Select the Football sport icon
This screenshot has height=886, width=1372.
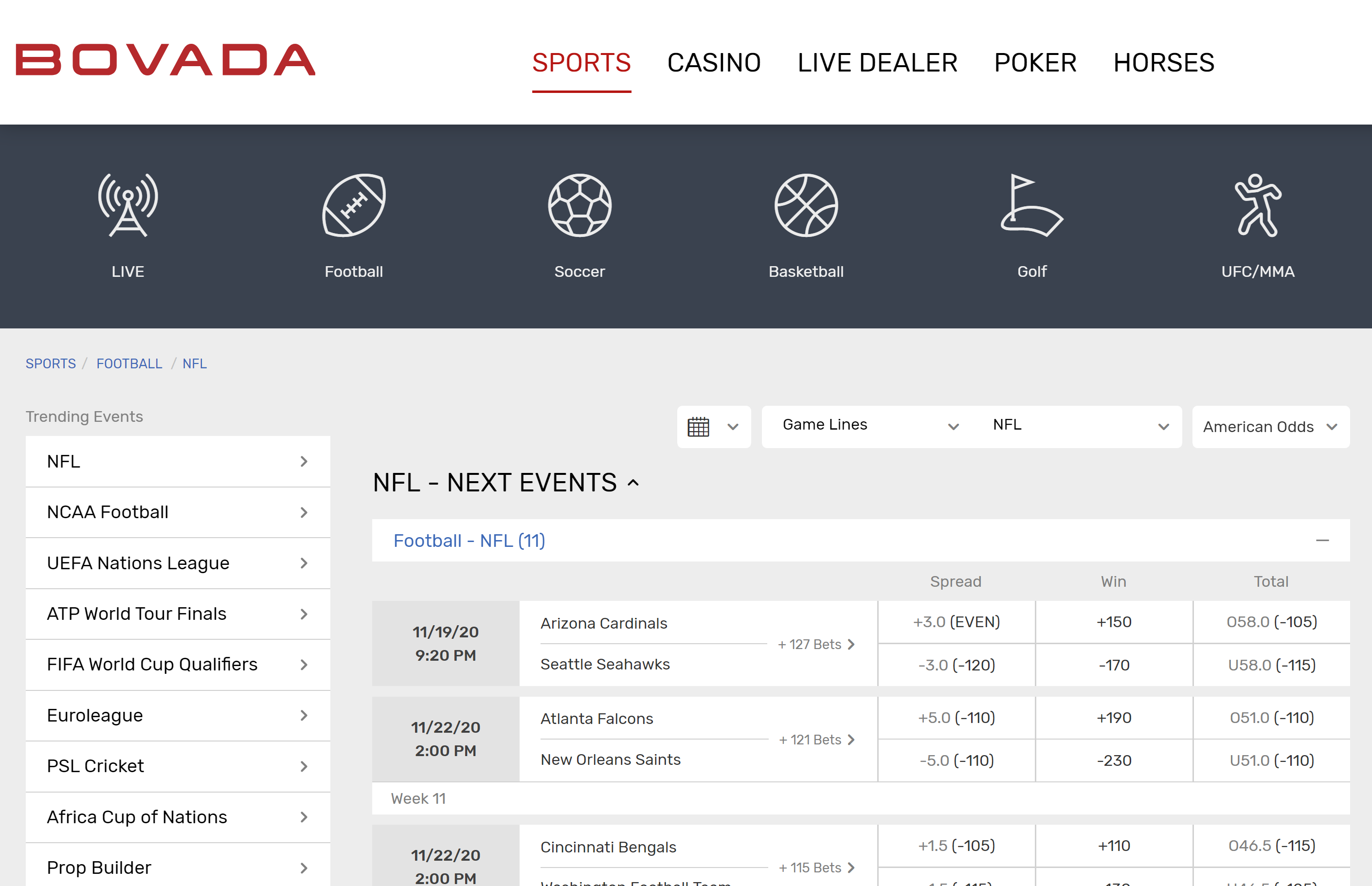pyautogui.click(x=353, y=205)
